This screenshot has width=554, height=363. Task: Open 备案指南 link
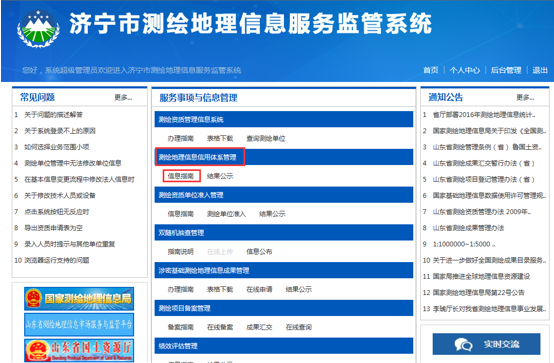(x=181, y=327)
